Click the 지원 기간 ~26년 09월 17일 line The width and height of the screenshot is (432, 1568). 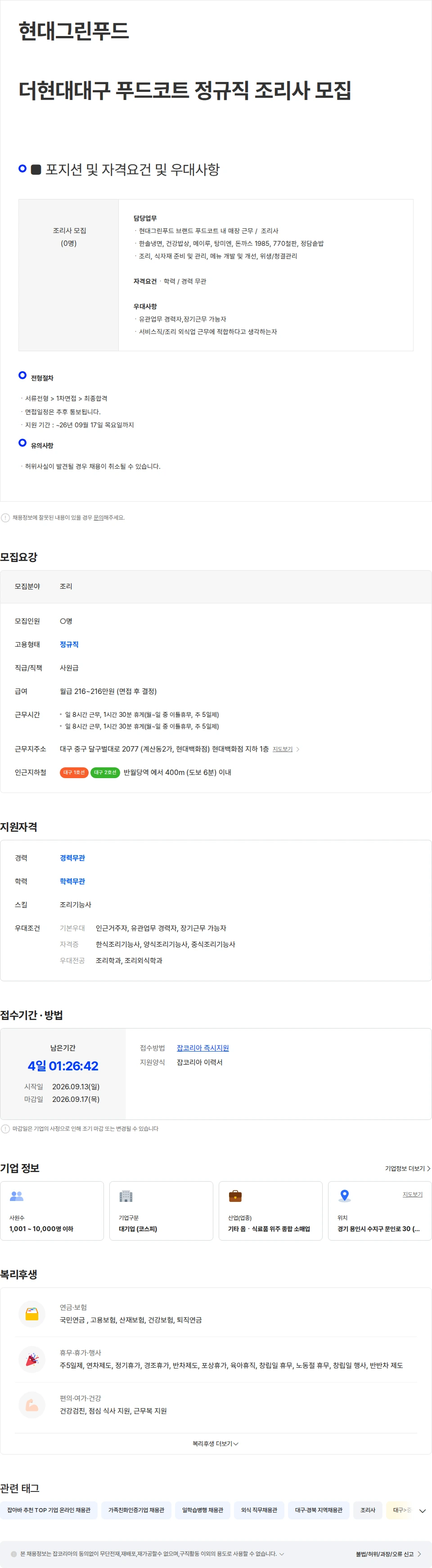pos(80,426)
